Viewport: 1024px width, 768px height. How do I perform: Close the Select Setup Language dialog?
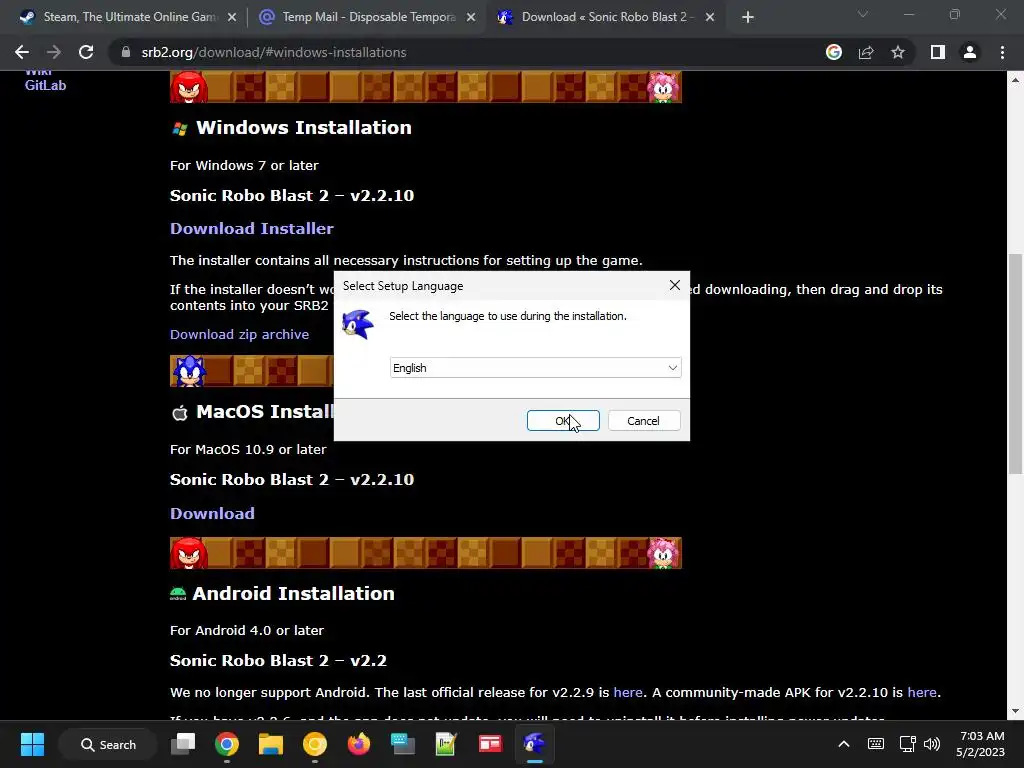(675, 285)
